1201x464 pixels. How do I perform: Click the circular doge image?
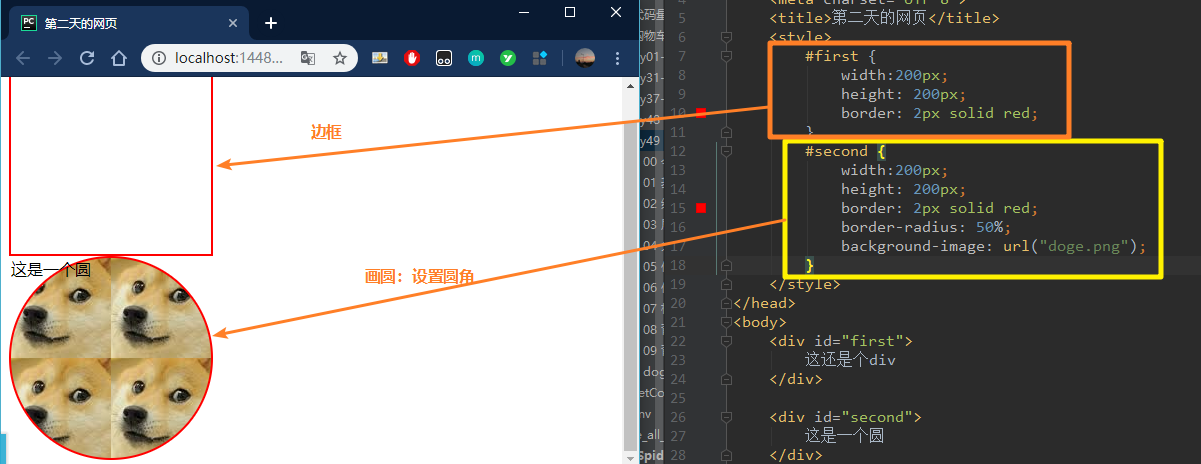coord(111,358)
